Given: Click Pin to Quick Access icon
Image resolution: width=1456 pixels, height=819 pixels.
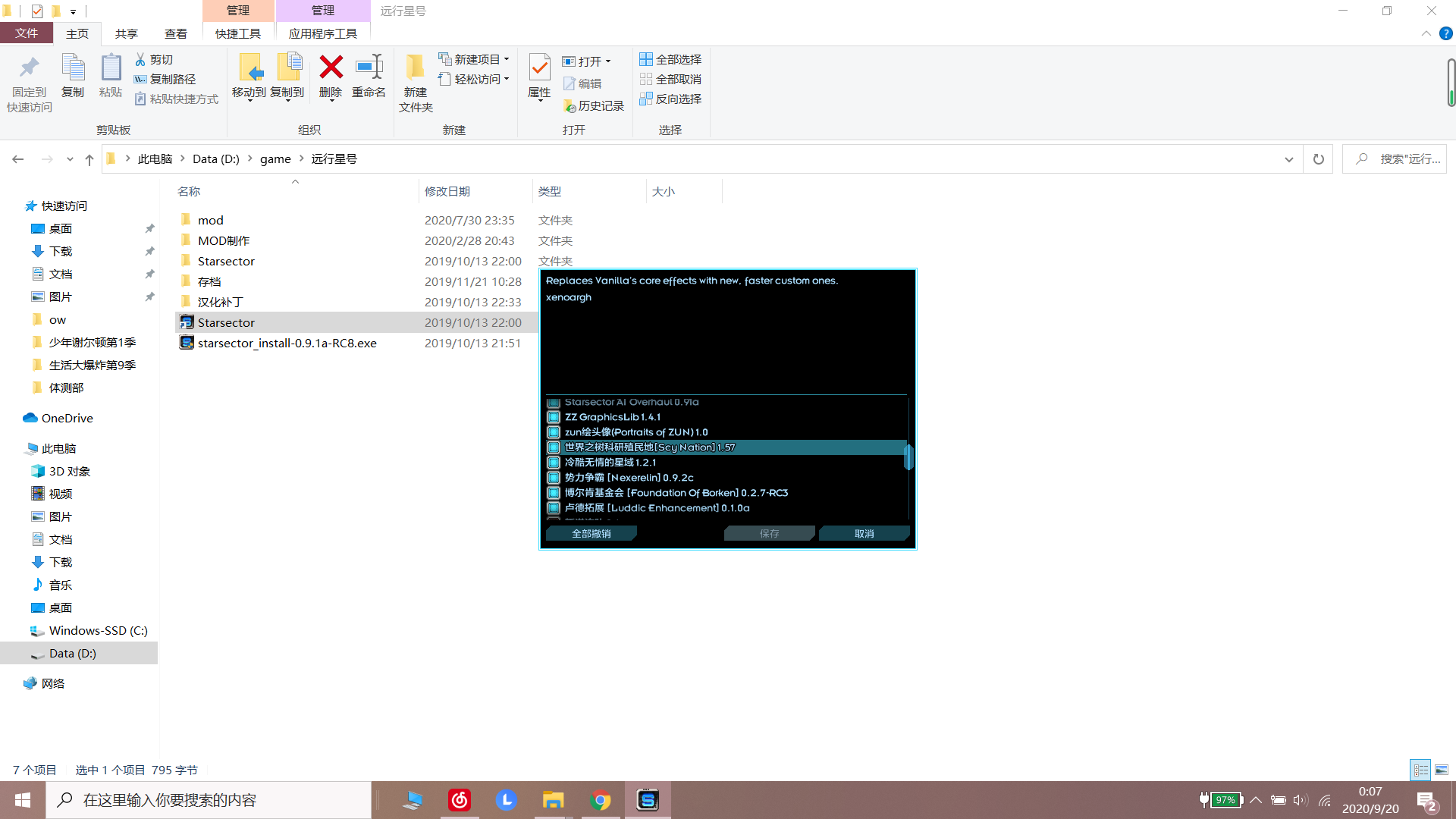Looking at the screenshot, I should coord(29,68).
